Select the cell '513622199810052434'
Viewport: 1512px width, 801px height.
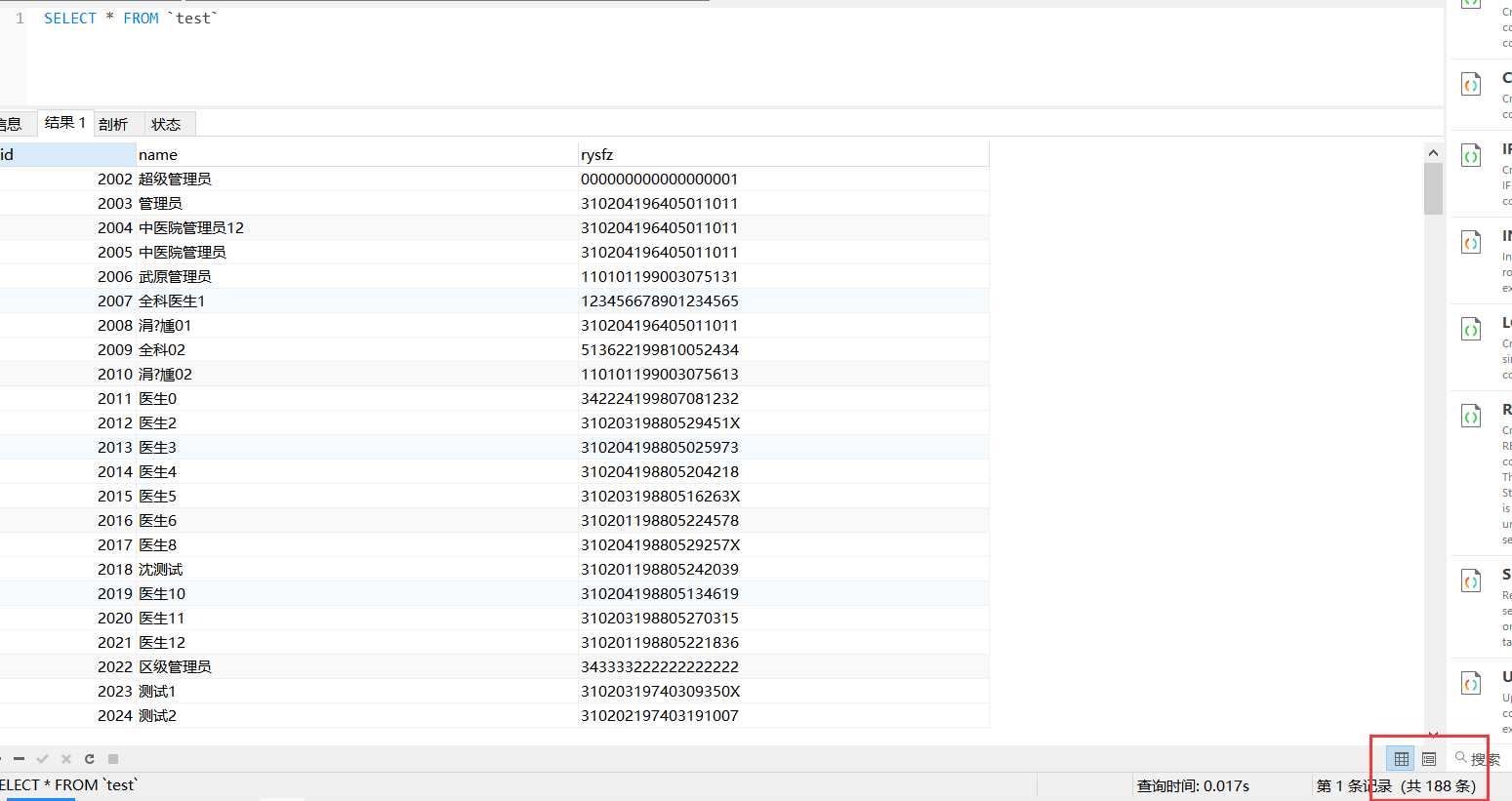[x=784, y=349]
